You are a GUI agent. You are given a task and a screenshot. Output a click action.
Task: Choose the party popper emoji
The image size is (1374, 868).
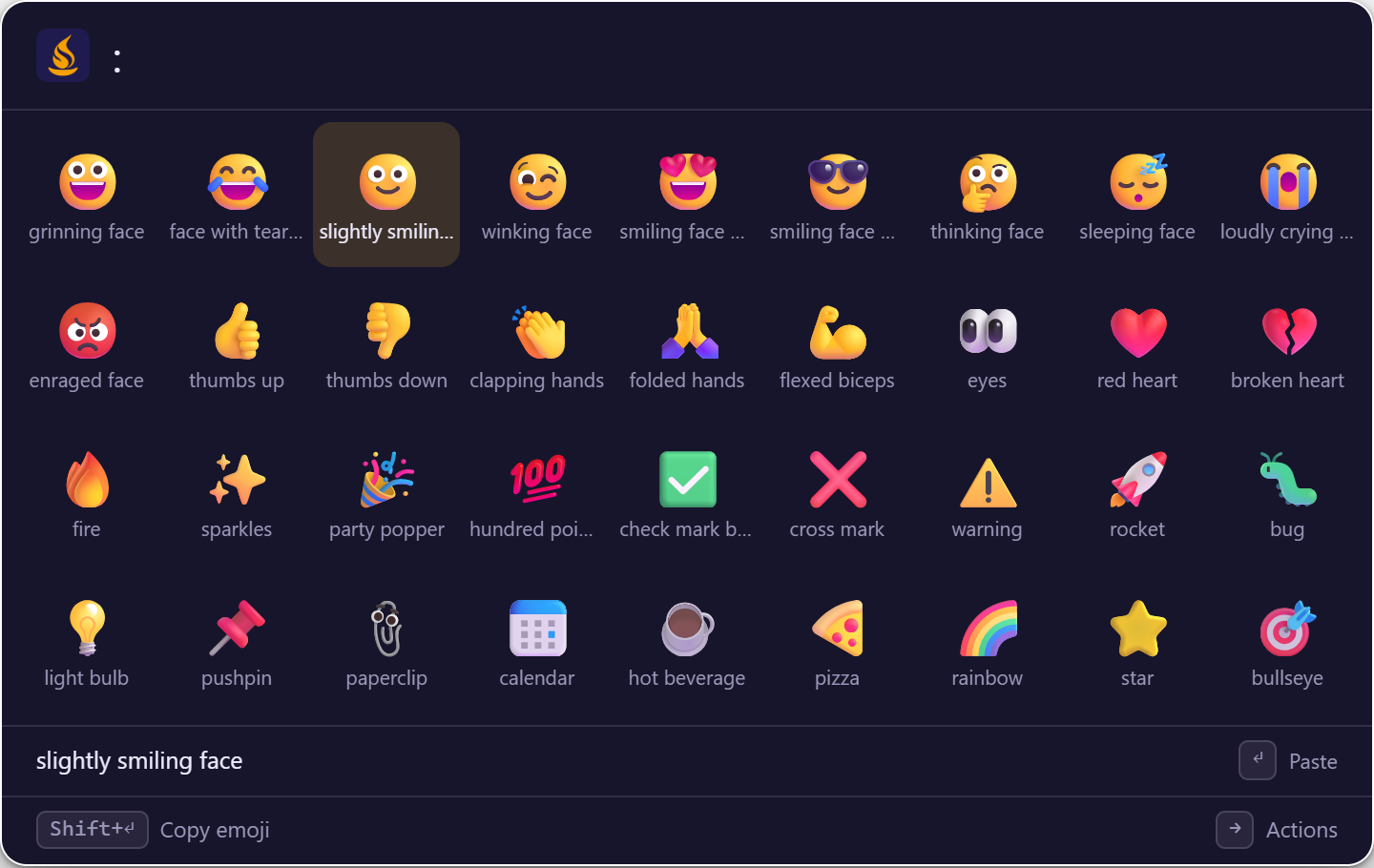386,492
